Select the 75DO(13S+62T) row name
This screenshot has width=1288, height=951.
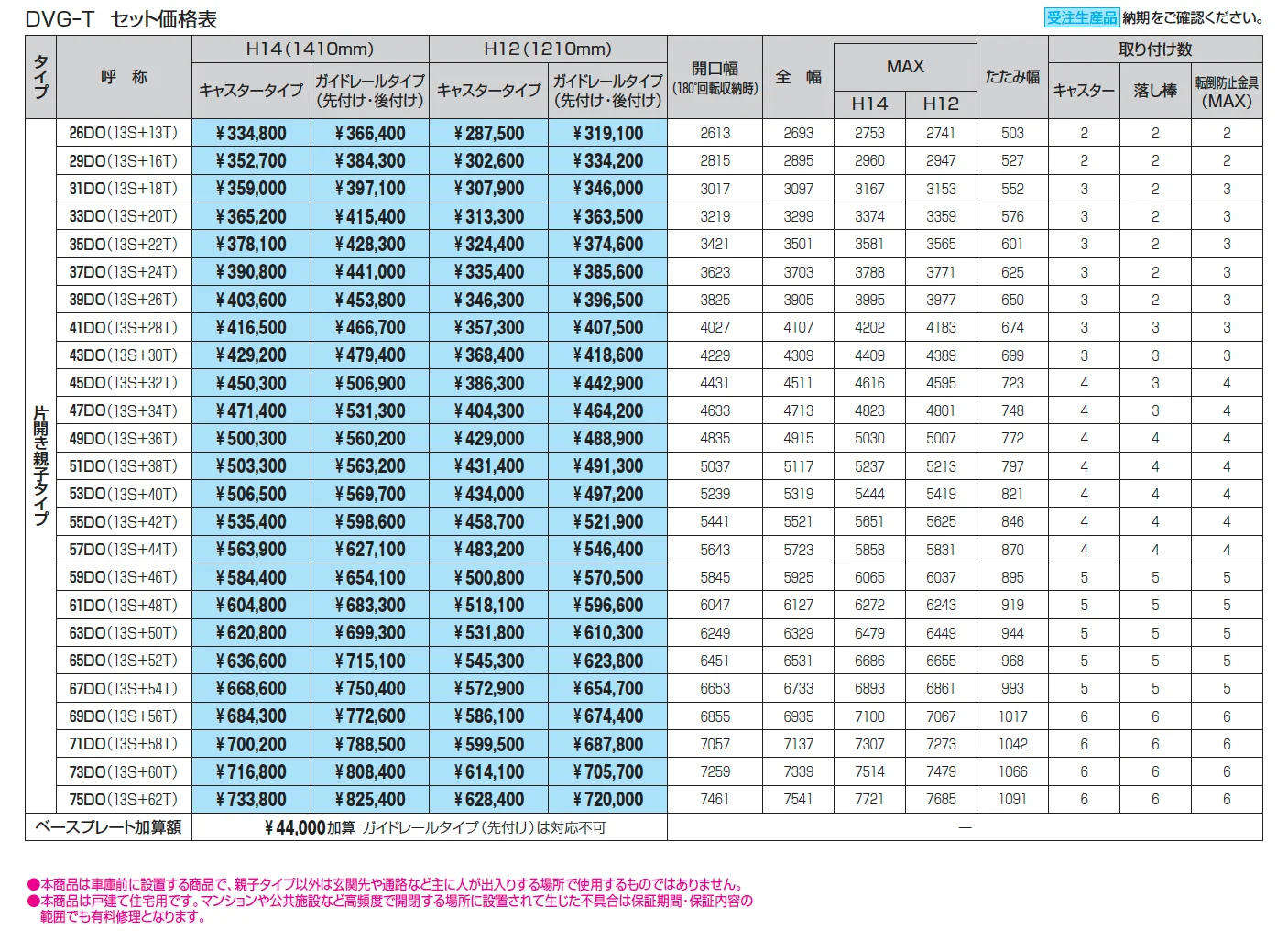(124, 799)
